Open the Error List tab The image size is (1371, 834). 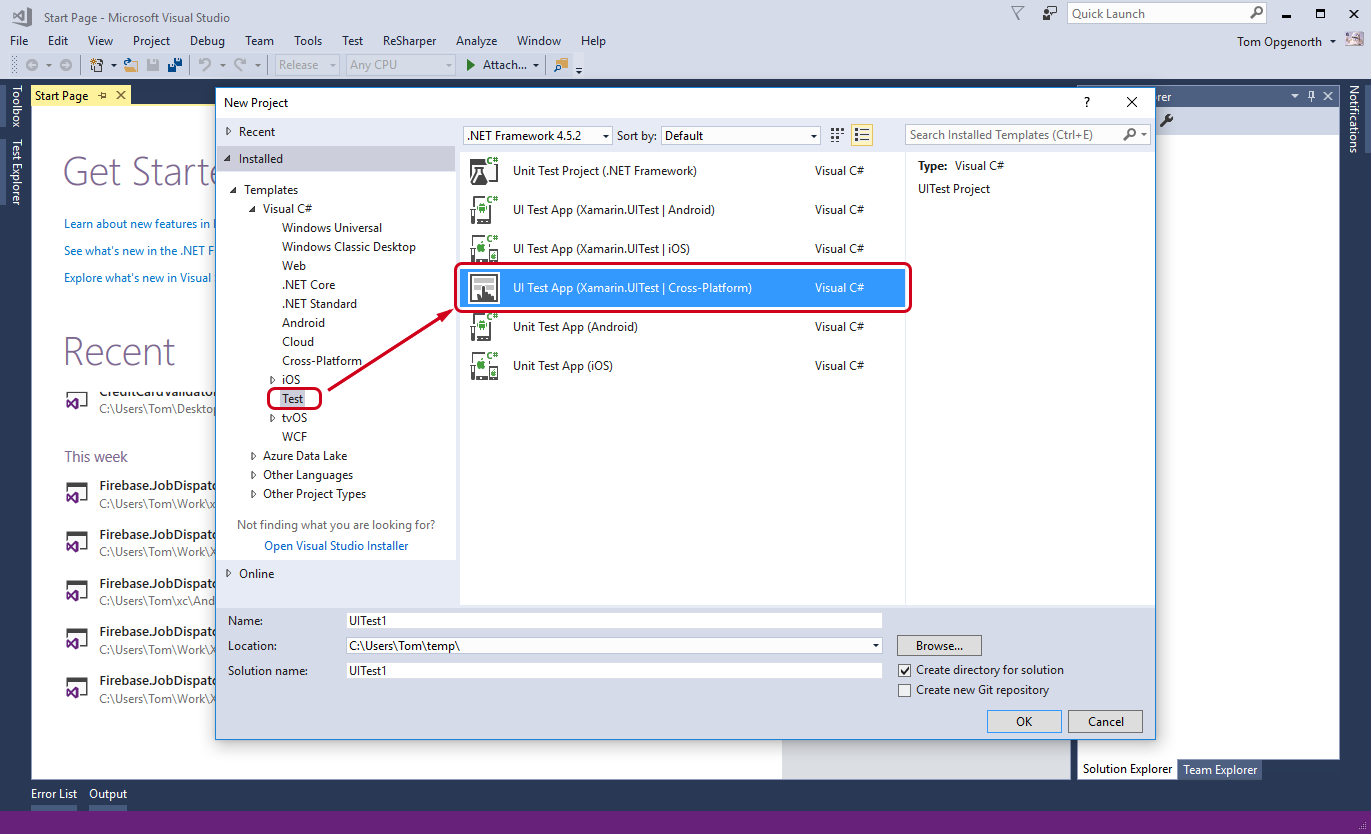pyautogui.click(x=54, y=794)
